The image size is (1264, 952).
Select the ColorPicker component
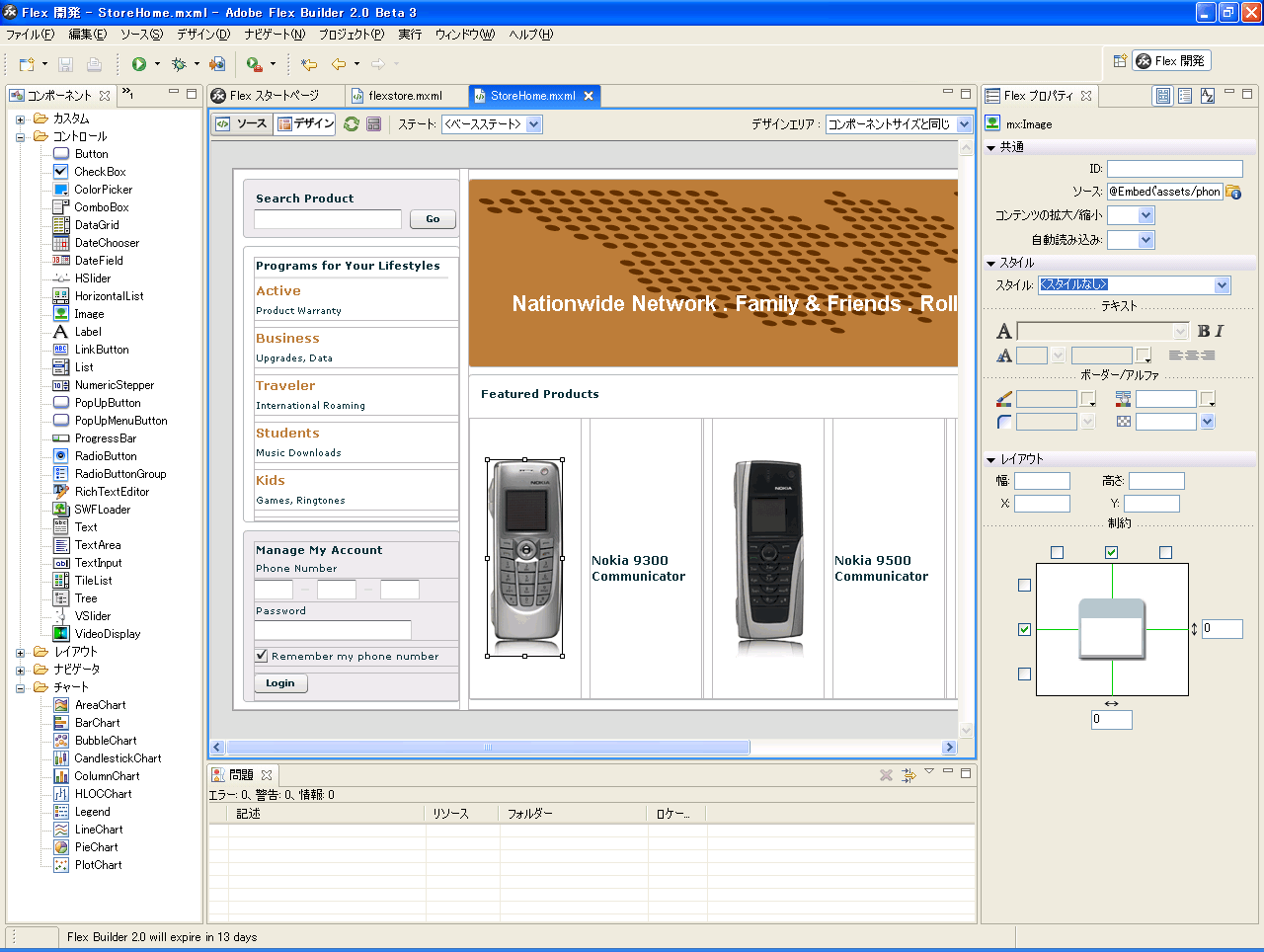(104, 190)
